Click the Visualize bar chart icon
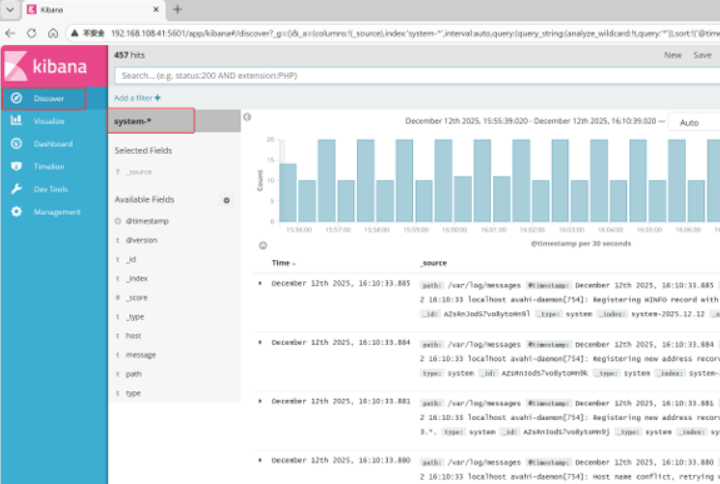Screen dimensions: 720x484 (17, 120)
